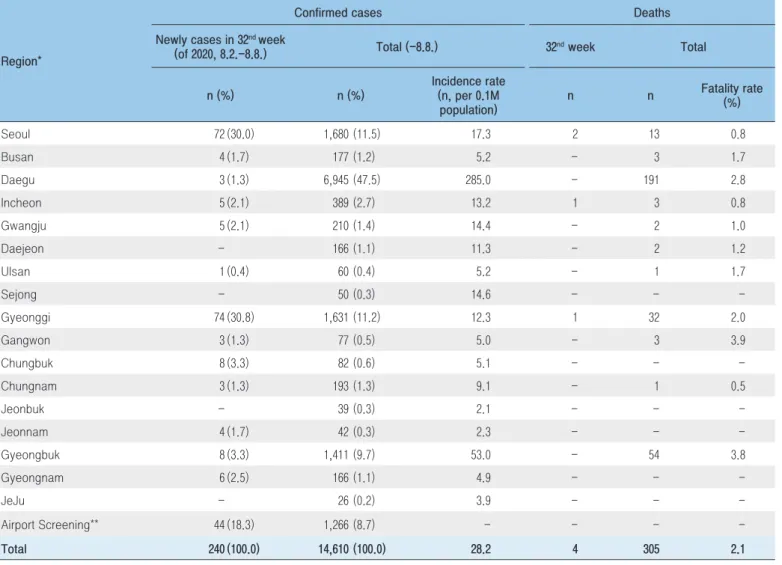Click the 'Gyeongbuk' row label
The height and width of the screenshot is (565, 782).
30,455
